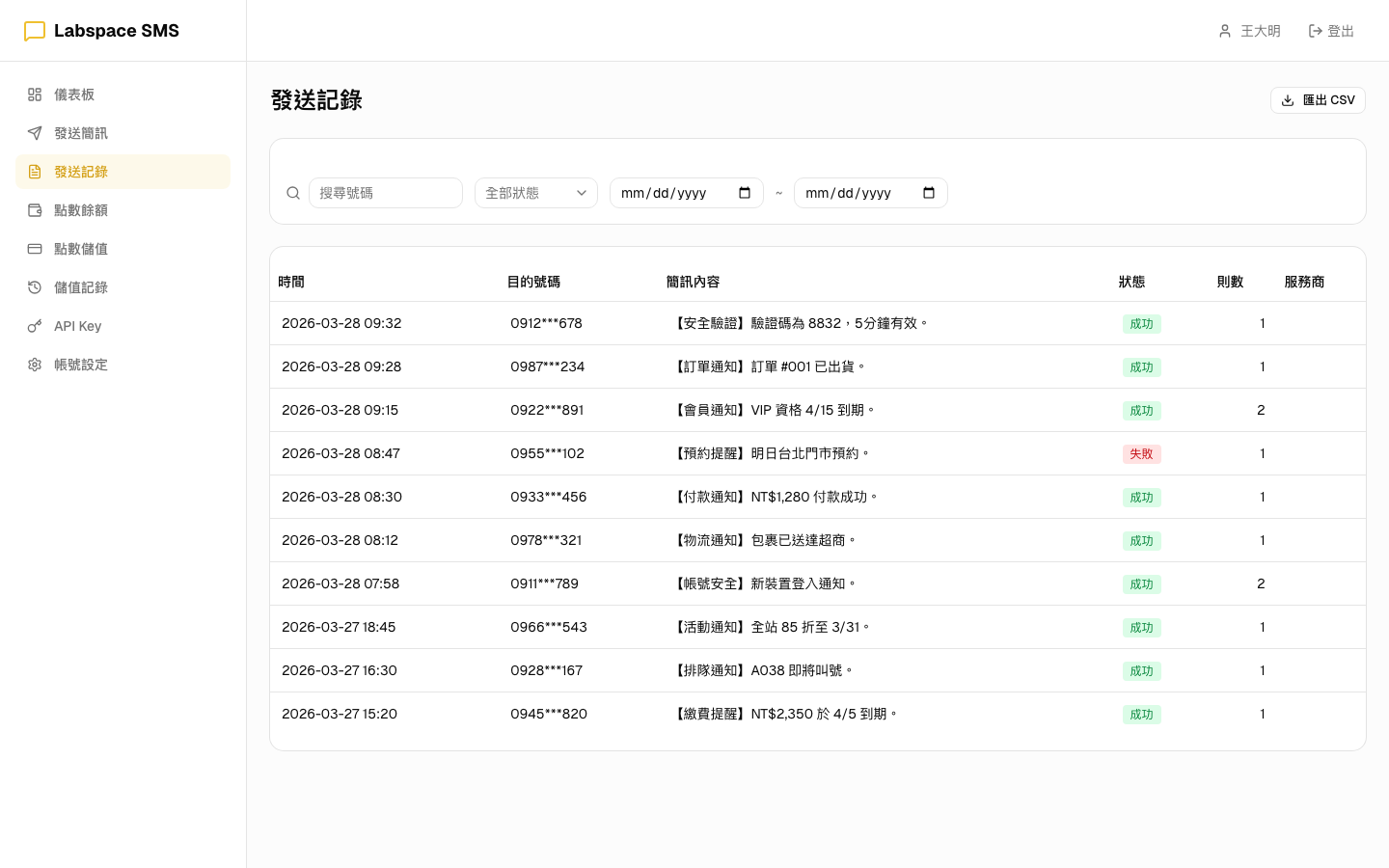Click the download icon on 匯出 CSV

pyautogui.click(x=1288, y=100)
